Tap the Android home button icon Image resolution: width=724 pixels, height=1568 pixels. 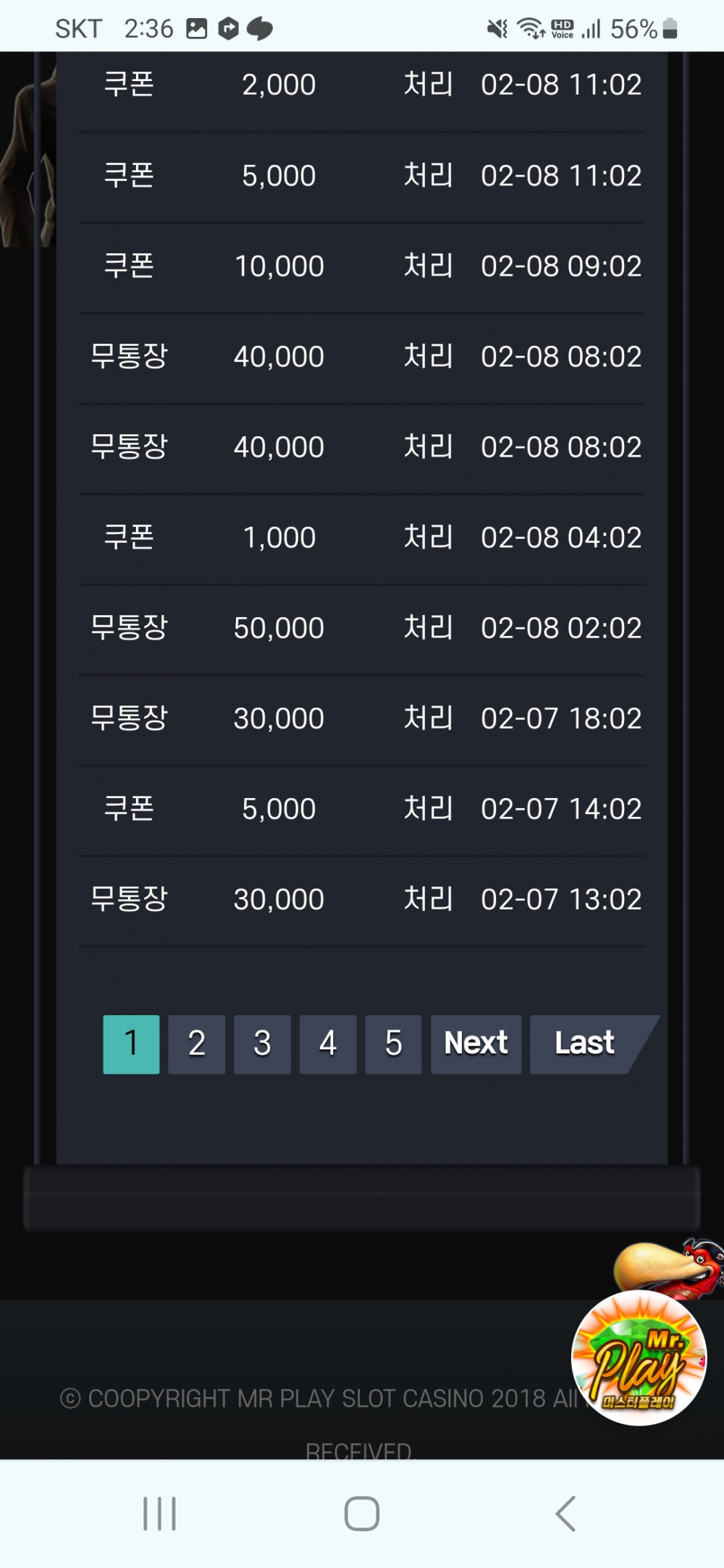[362, 1513]
